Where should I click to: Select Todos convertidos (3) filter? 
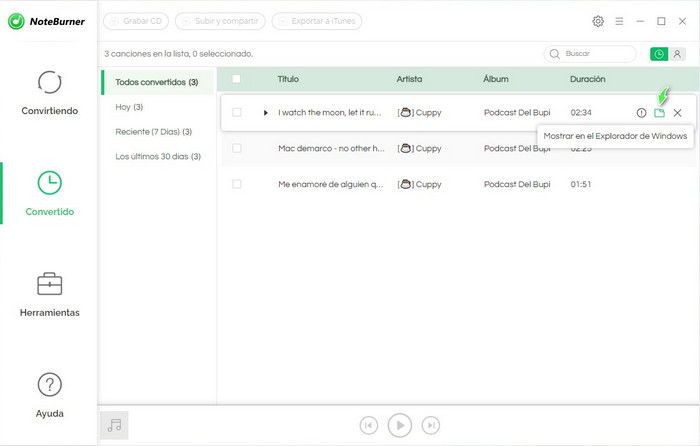point(157,82)
